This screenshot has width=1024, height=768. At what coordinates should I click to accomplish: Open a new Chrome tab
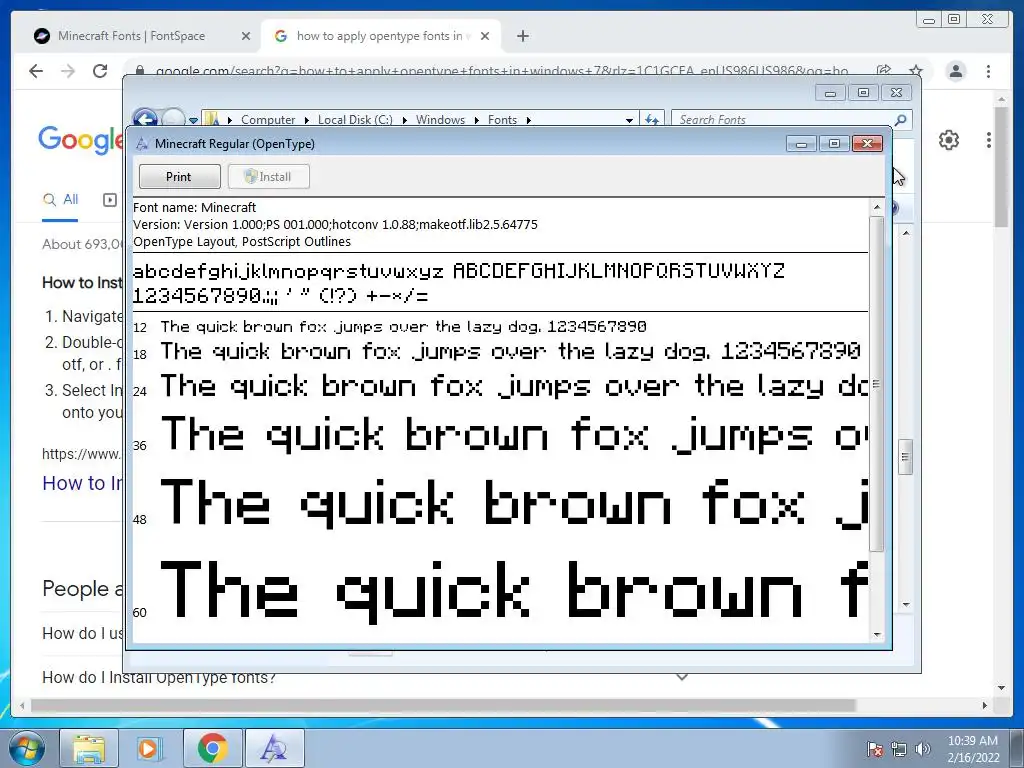522,36
